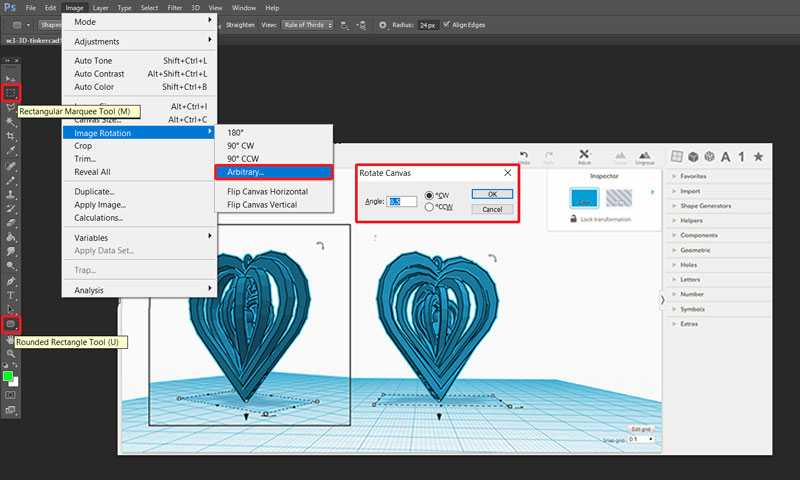Open the Adjustments submenu
The image size is (800, 480).
coord(139,41)
